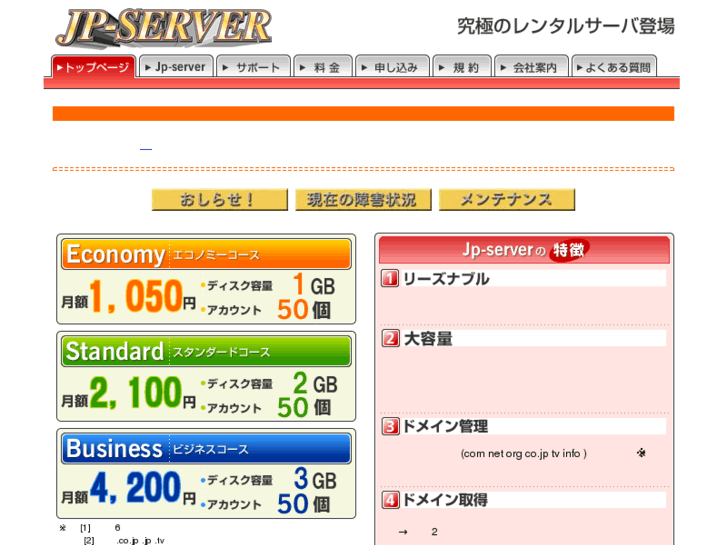Click the JP-SERVER logo
The image size is (727, 545).
click(163, 28)
